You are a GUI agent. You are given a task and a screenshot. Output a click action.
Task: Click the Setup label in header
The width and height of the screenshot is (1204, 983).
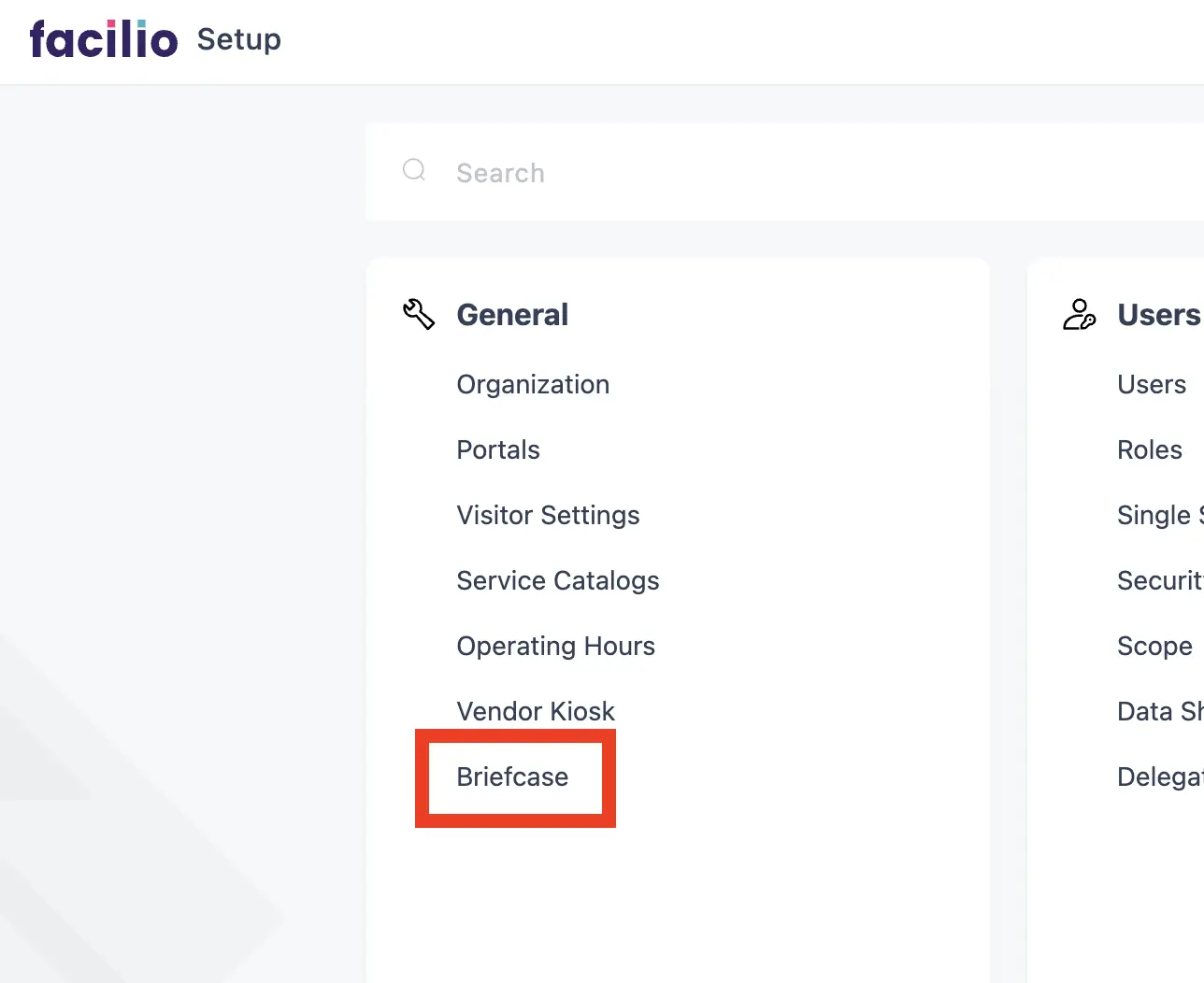click(x=239, y=40)
